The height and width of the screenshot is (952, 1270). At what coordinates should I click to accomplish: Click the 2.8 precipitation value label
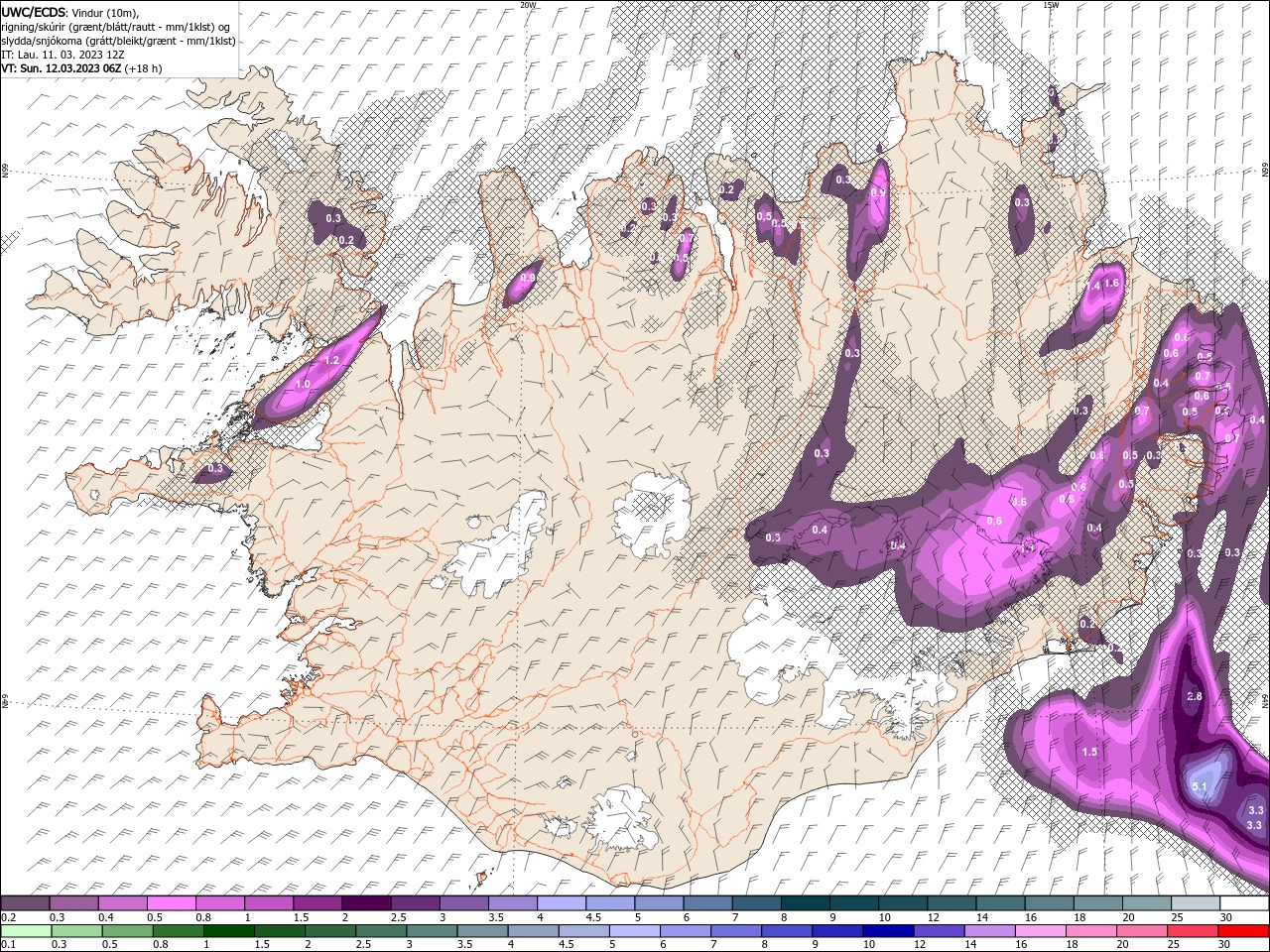pos(1194,696)
